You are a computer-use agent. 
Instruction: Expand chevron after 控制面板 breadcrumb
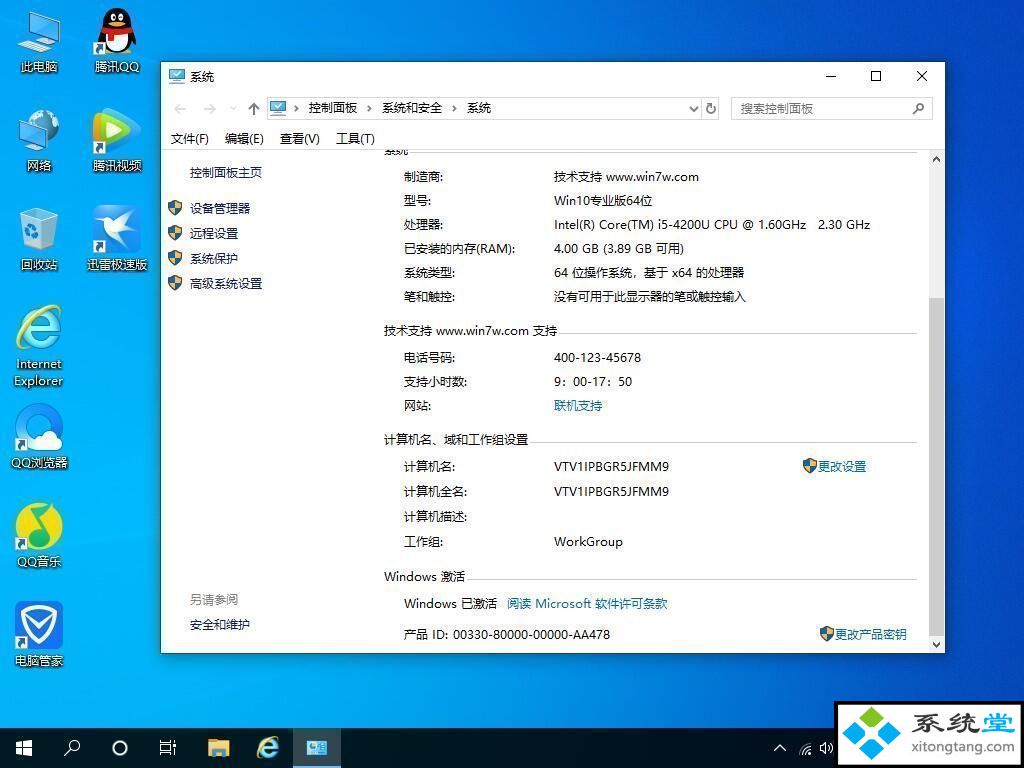[369, 108]
